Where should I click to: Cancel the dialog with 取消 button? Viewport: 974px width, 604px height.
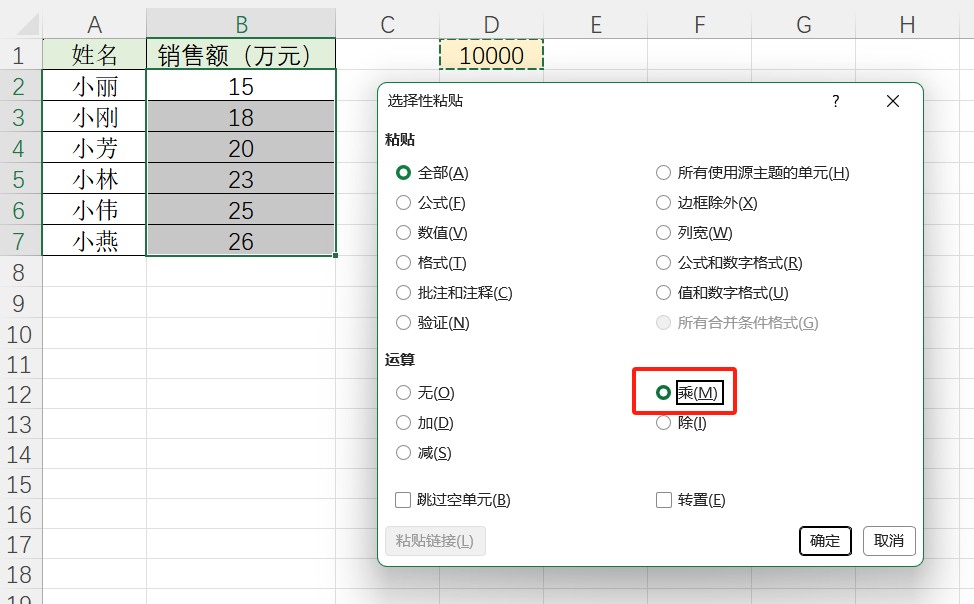(x=889, y=540)
